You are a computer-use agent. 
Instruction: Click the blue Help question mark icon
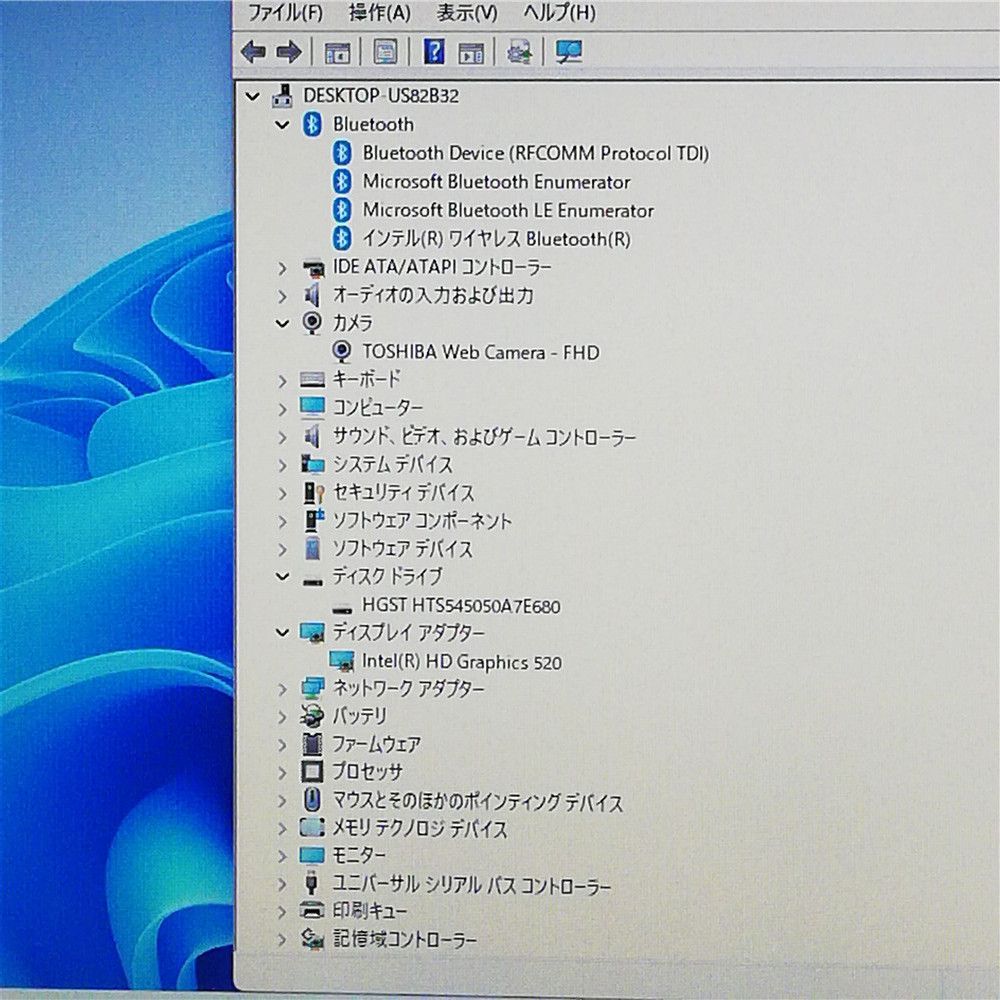[x=434, y=52]
